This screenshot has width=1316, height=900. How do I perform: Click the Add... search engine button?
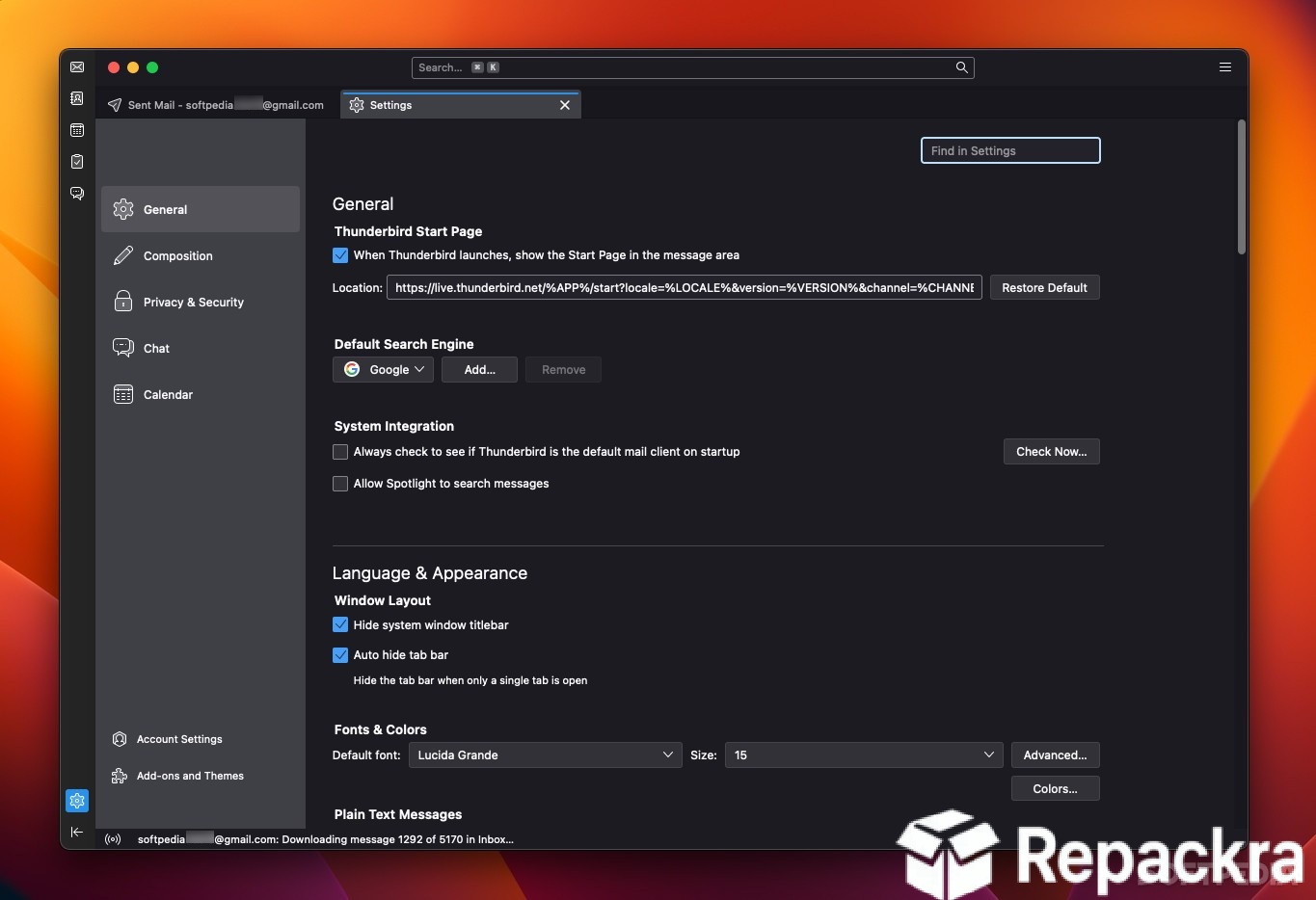tap(479, 370)
